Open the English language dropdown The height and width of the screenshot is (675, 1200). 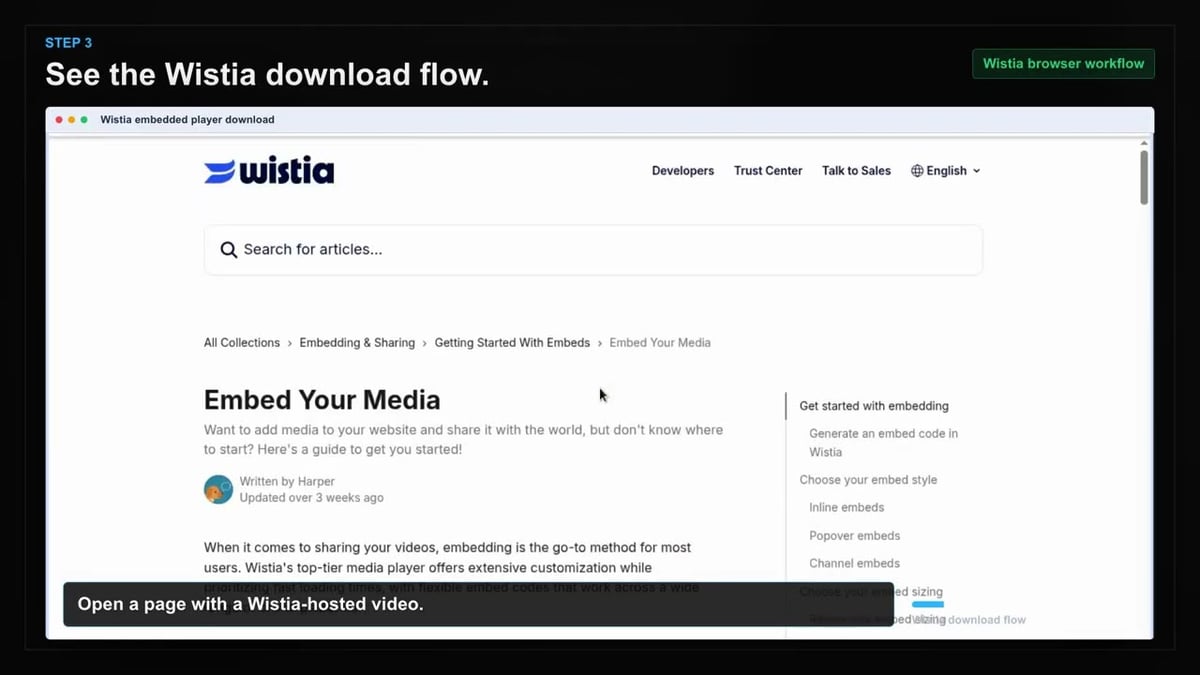(x=946, y=171)
